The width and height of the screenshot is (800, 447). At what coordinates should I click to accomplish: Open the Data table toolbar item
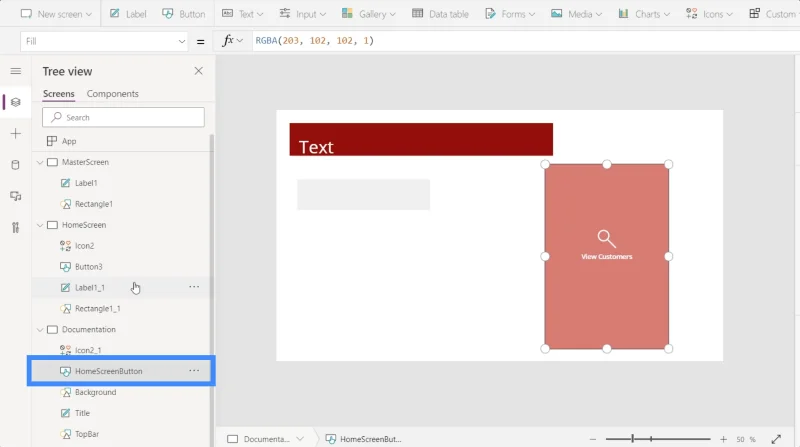440,14
